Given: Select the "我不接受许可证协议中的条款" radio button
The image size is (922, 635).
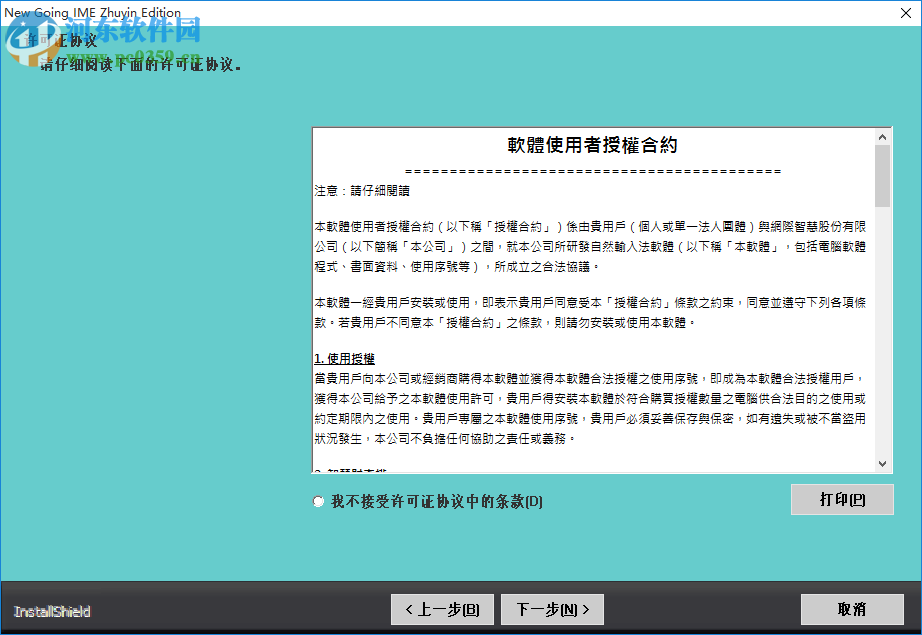Looking at the screenshot, I should 318,502.
